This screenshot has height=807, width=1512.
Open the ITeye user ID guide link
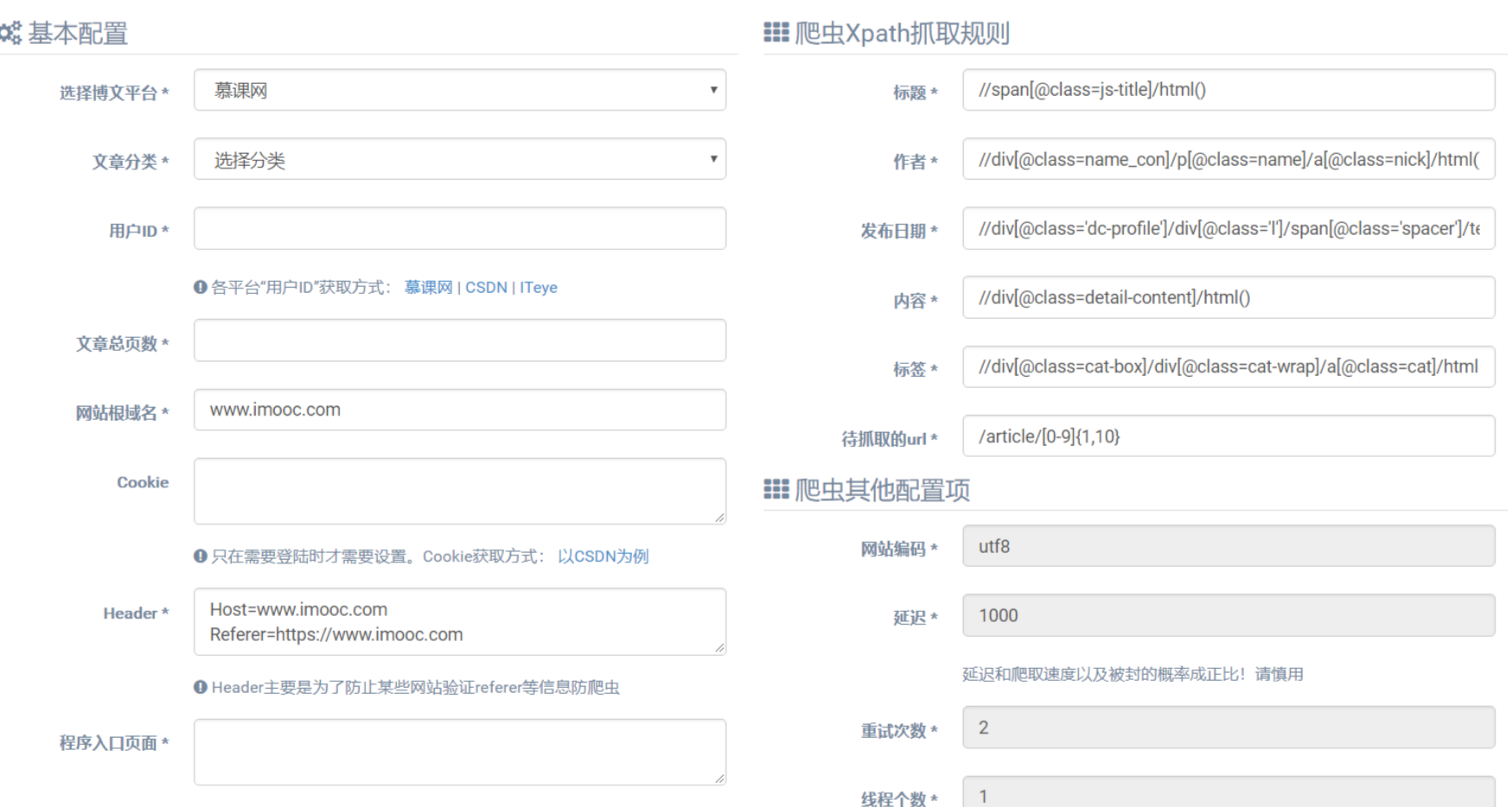(539, 287)
